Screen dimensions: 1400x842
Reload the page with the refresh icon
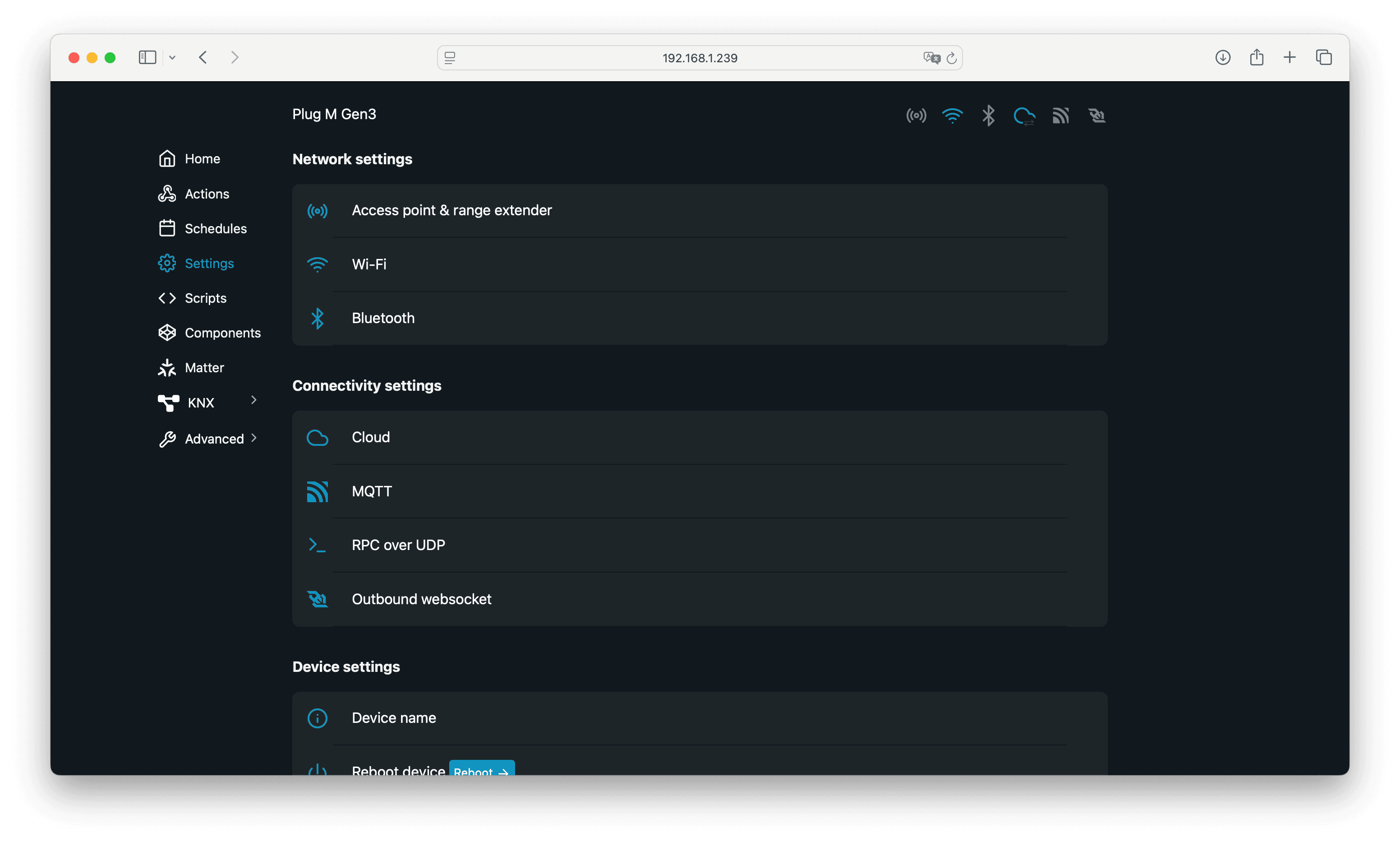[x=952, y=58]
